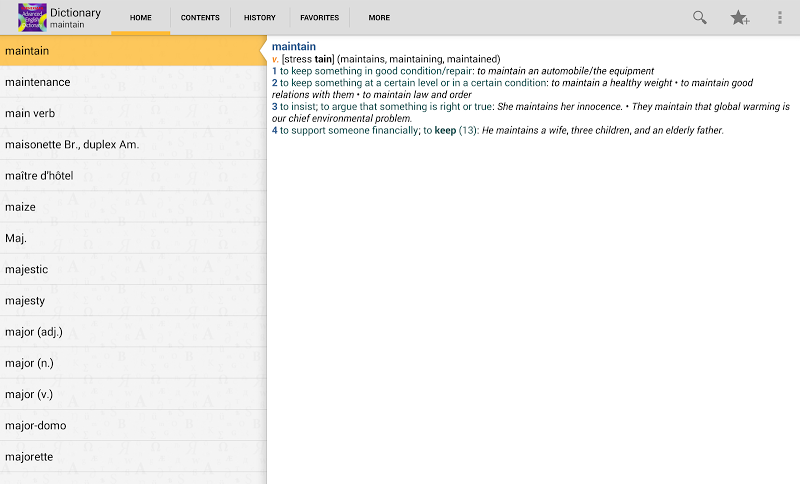Image resolution: width=800 pixels, height=484 pixels.
Task: Open the 'major (adj.)' entry
Action: coord(133,332)
